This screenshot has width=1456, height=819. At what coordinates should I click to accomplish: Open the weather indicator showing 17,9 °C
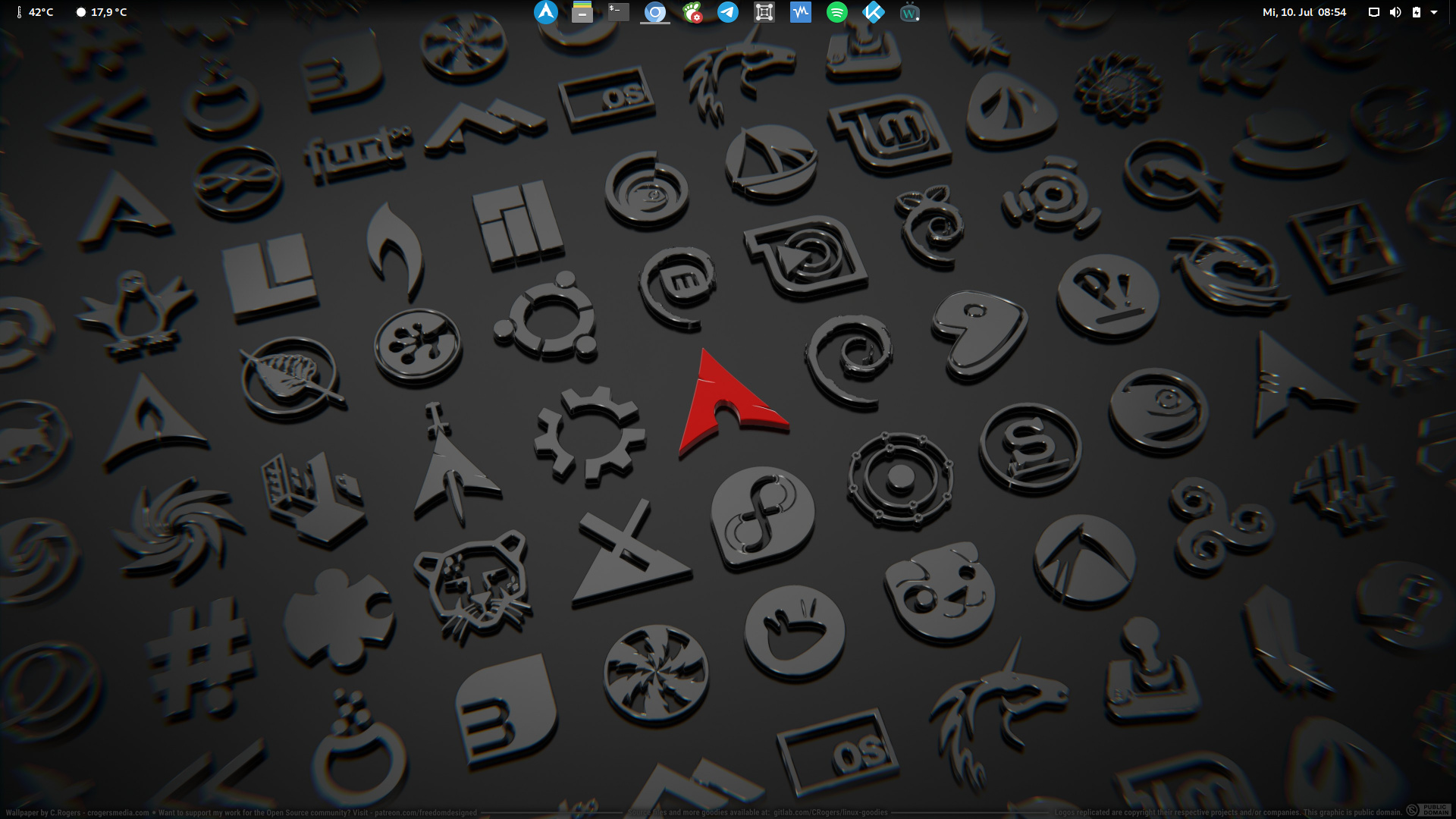click(x=102, y=12)
